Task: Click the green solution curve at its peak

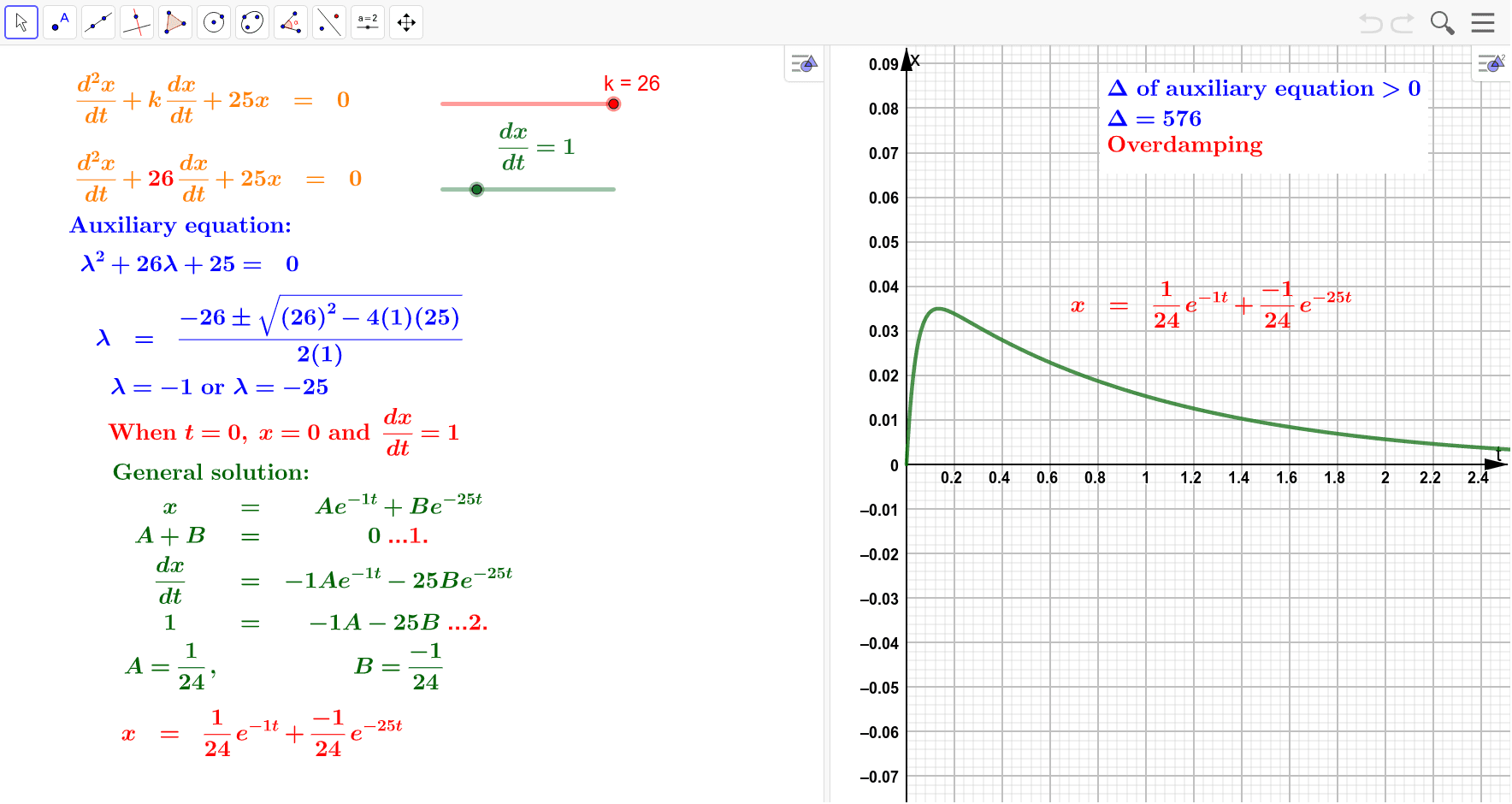Action: pyautogui.click(x=938, y=309)
